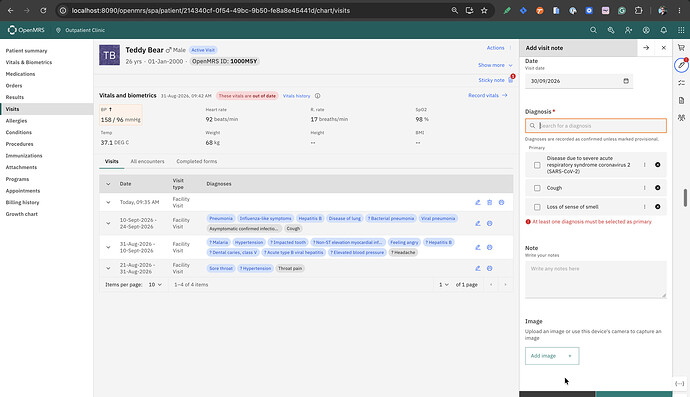Expand the Today 09:35 AM visit row
The width and height of the screenshot is (690, 397).
(108, 202)
